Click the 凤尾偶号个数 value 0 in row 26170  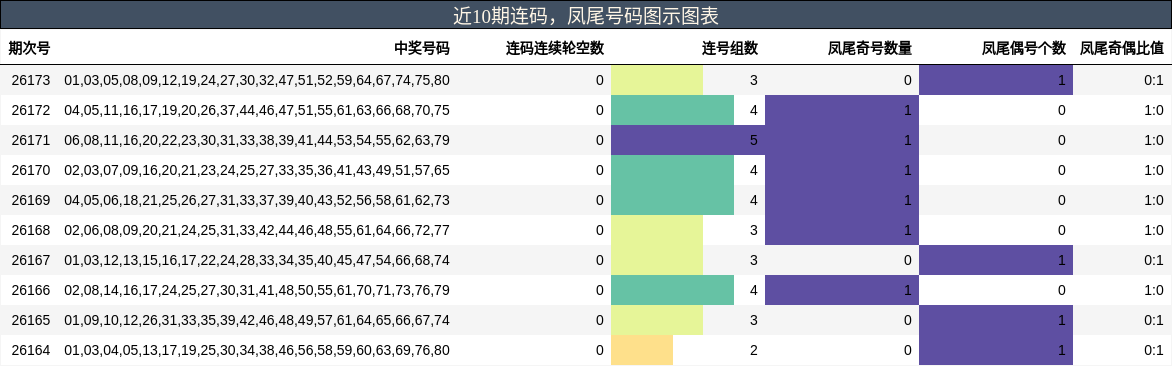click(1061, 170)
